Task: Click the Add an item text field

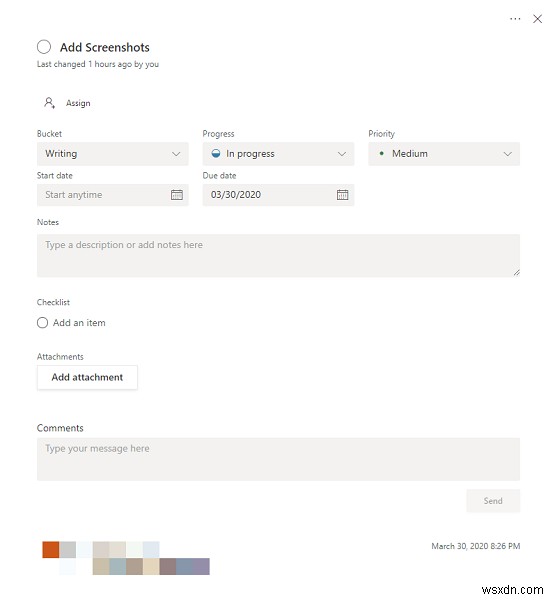Action: click(79, 323)
